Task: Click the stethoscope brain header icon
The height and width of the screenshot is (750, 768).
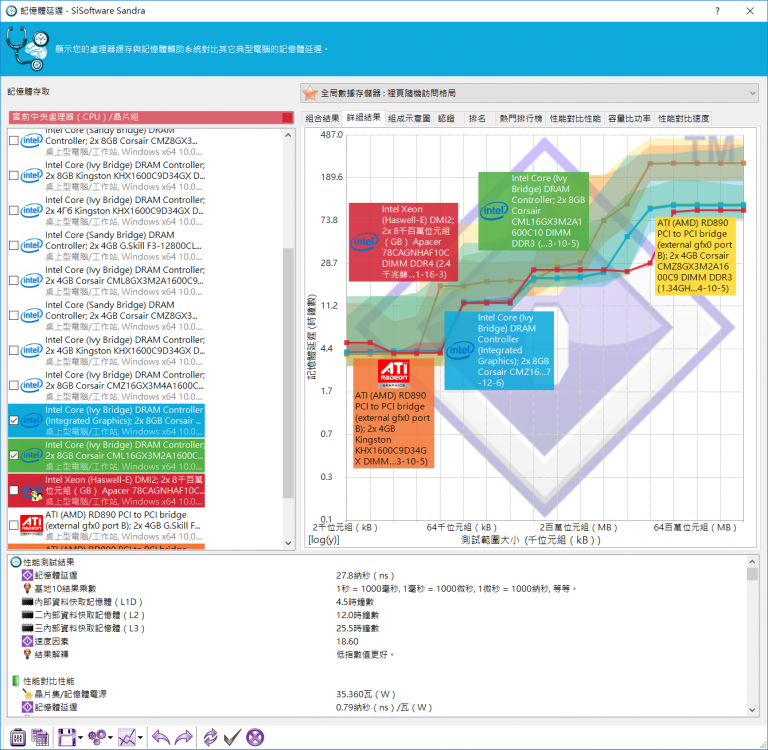Action: click(27, 48)
